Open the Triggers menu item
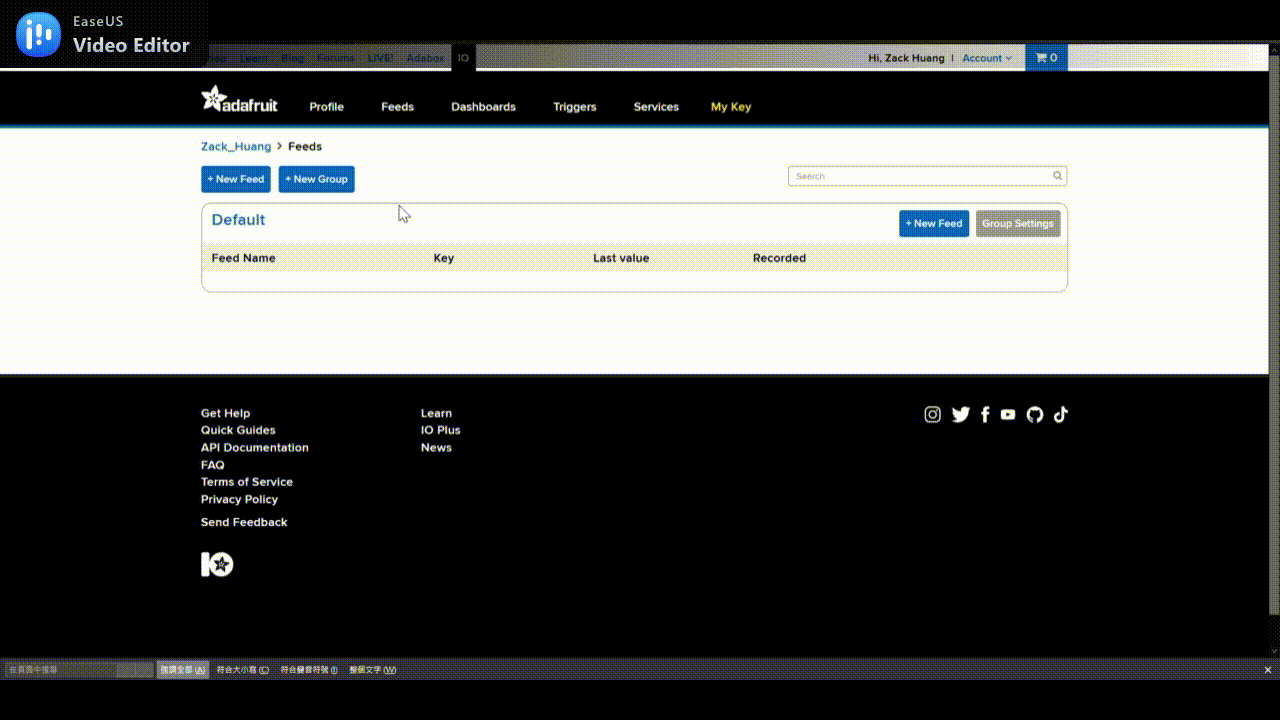The width and height of the screenshot is (1280, 720). pyautogui.click(x=574, y=107)
